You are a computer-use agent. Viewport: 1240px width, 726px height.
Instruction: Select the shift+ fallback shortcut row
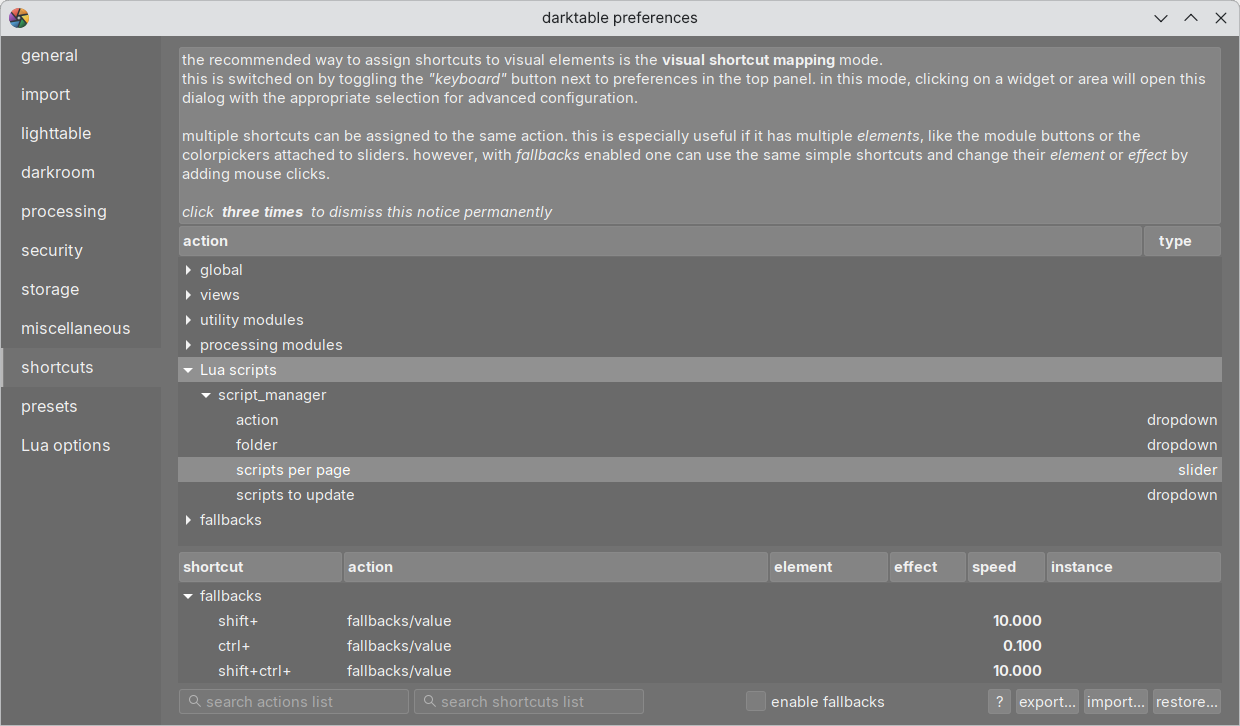coord(700,621)
